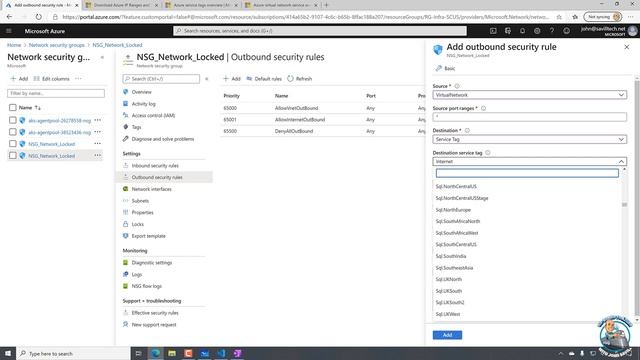640x360 pixels.
Task: Click the Filter by name field
Action: point(56,93)
